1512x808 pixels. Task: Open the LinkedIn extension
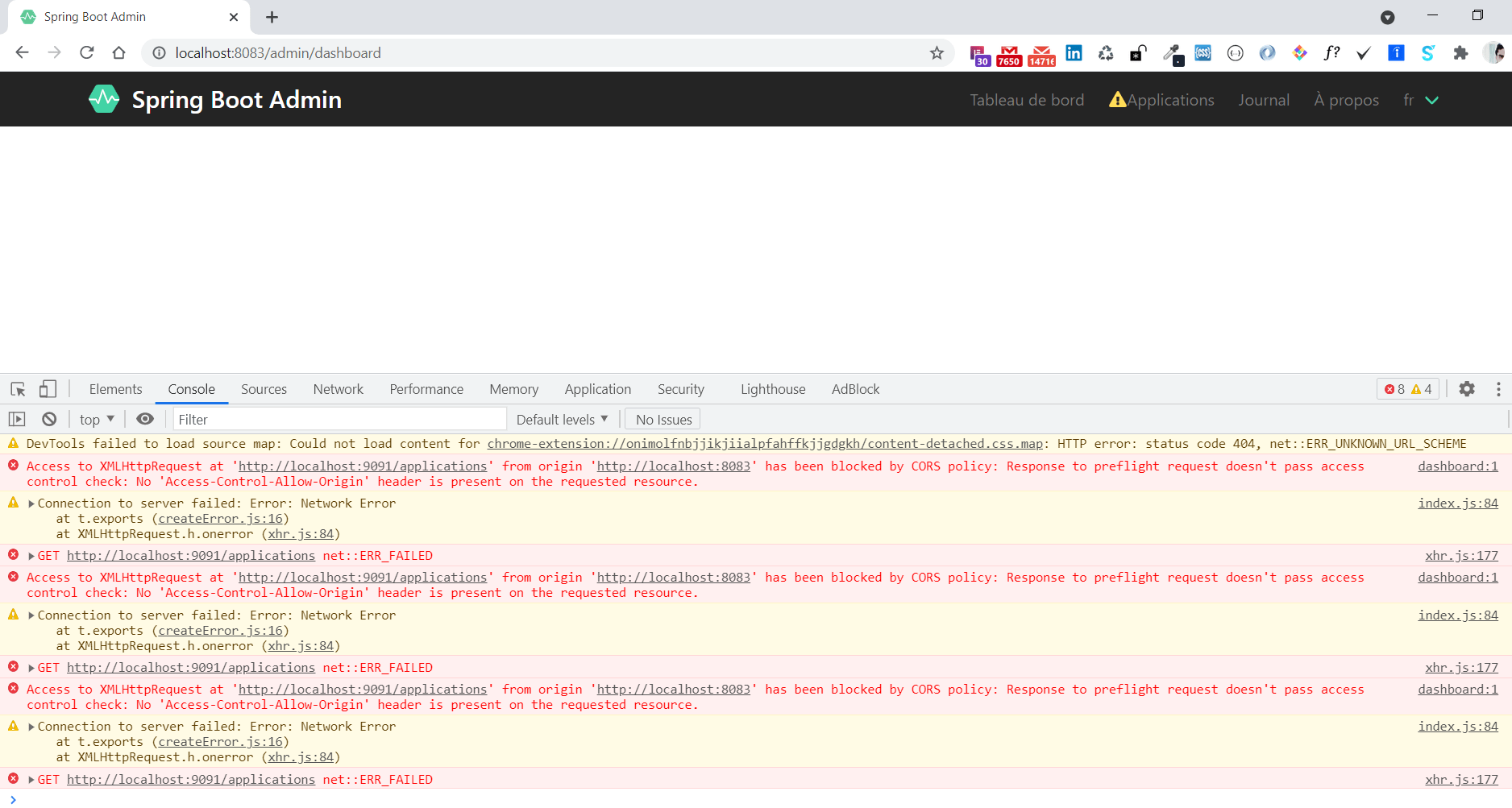pyautogui.click(x=1074, y=53)
